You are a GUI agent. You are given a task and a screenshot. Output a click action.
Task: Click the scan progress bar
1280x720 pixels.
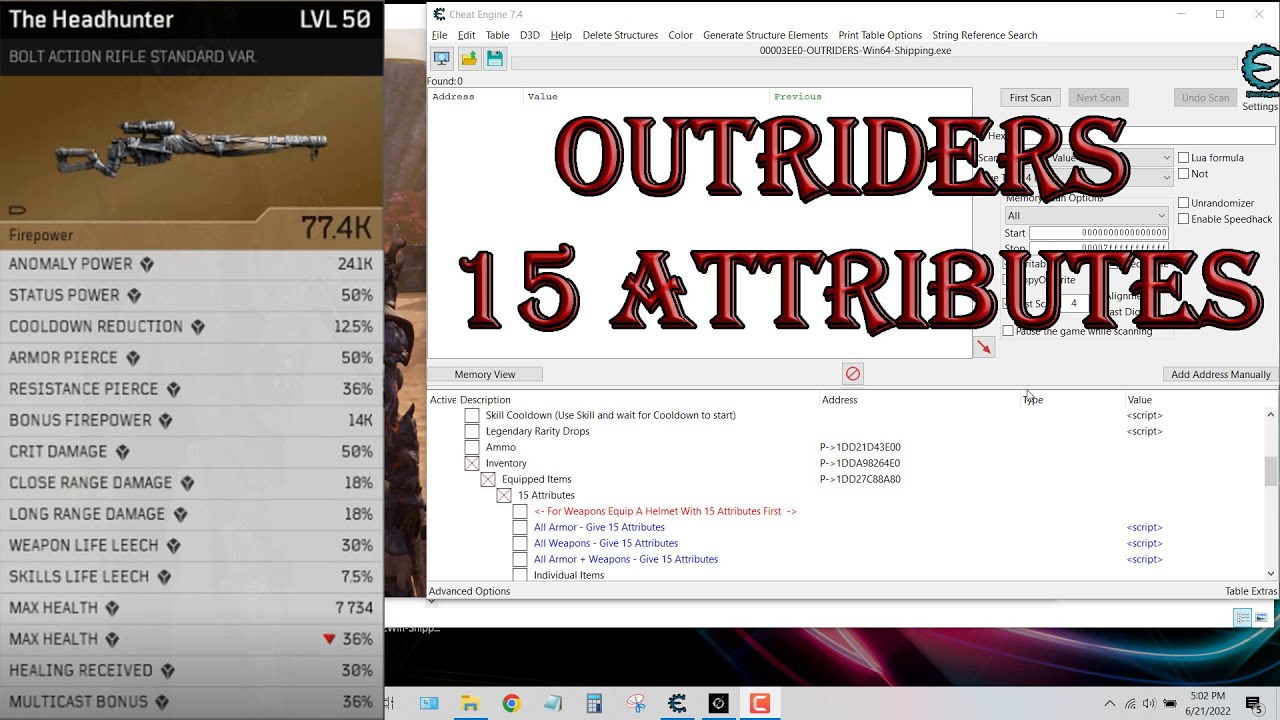click(x=874, y=64)
